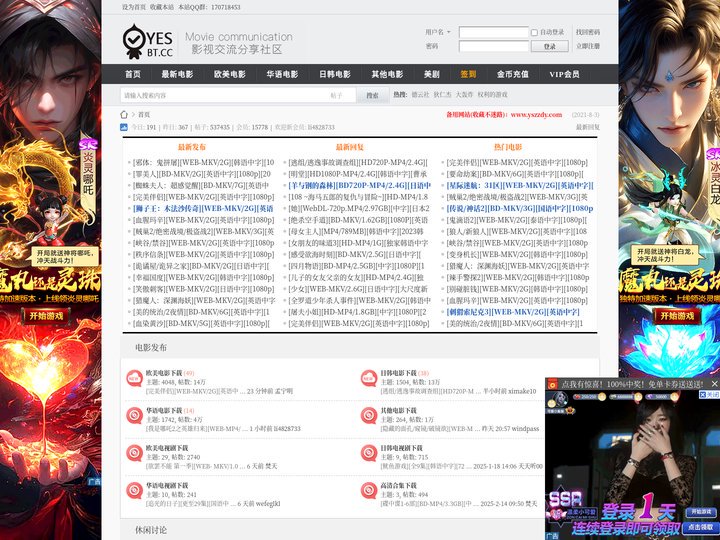Click 其他电影下载 forum title
Screen dimensions: 720x540
[x=398, y=410]
